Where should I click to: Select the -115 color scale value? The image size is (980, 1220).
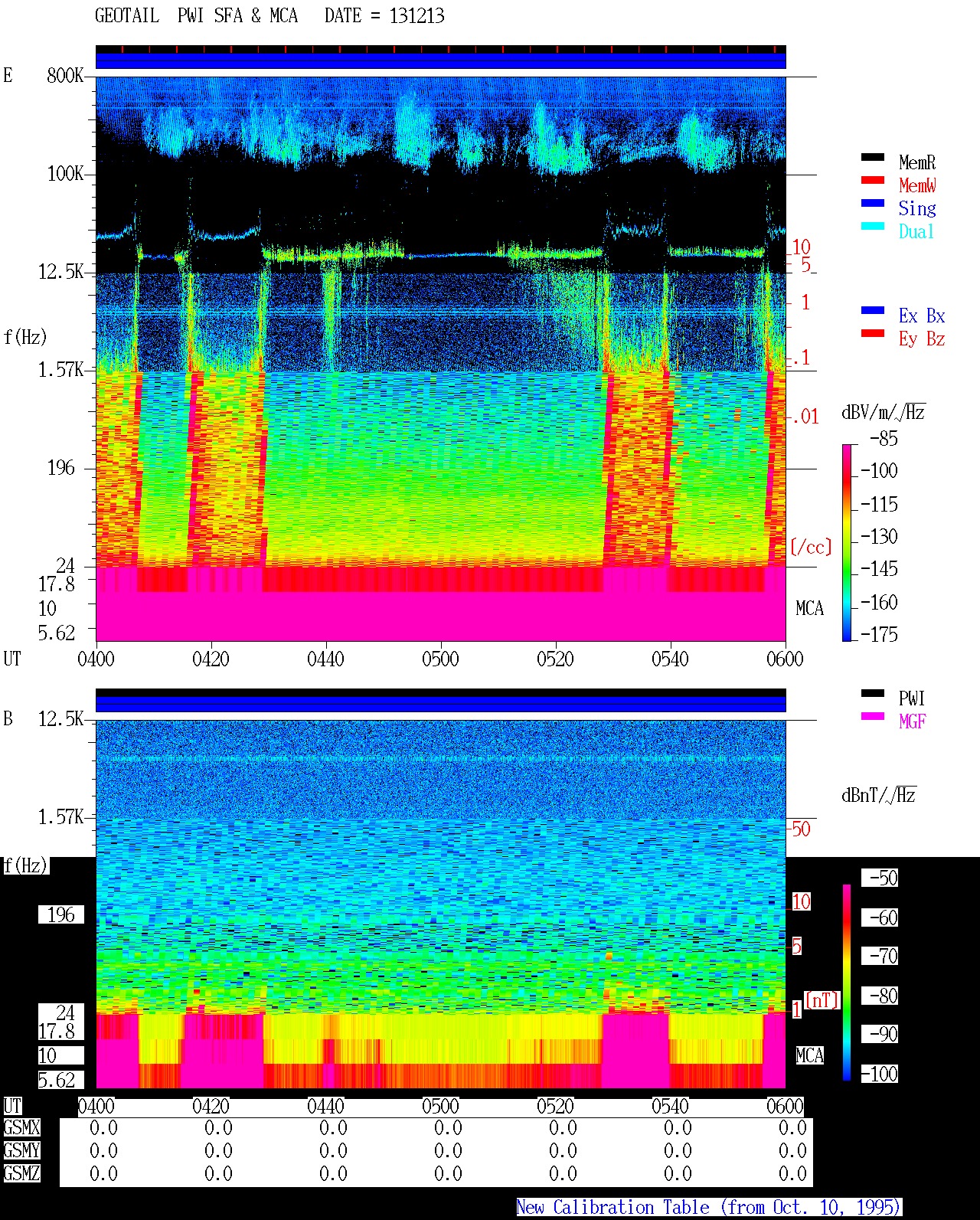click(879, 505)
